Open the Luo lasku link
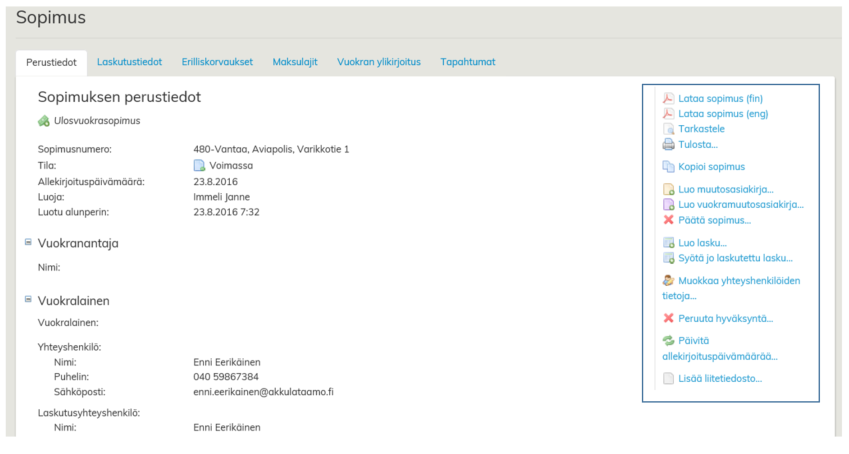 tap(702, 242)
